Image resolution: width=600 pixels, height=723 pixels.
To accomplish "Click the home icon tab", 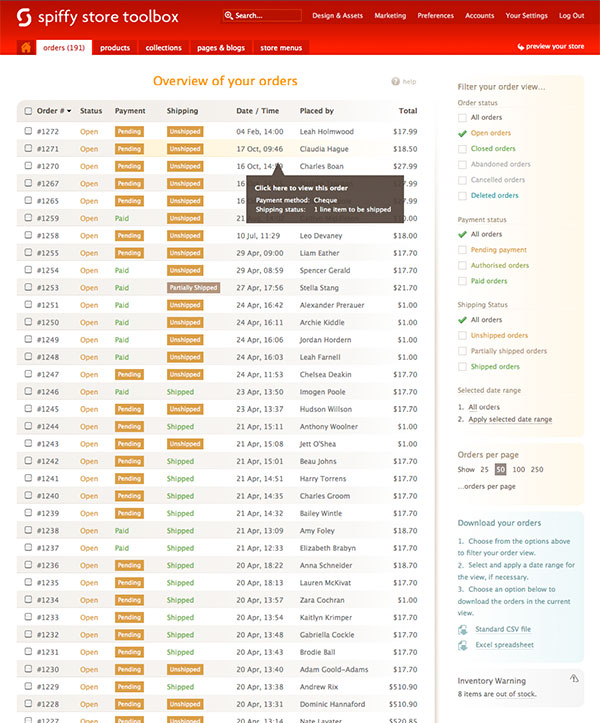I will pyautogui.click(x=26, y=47).
